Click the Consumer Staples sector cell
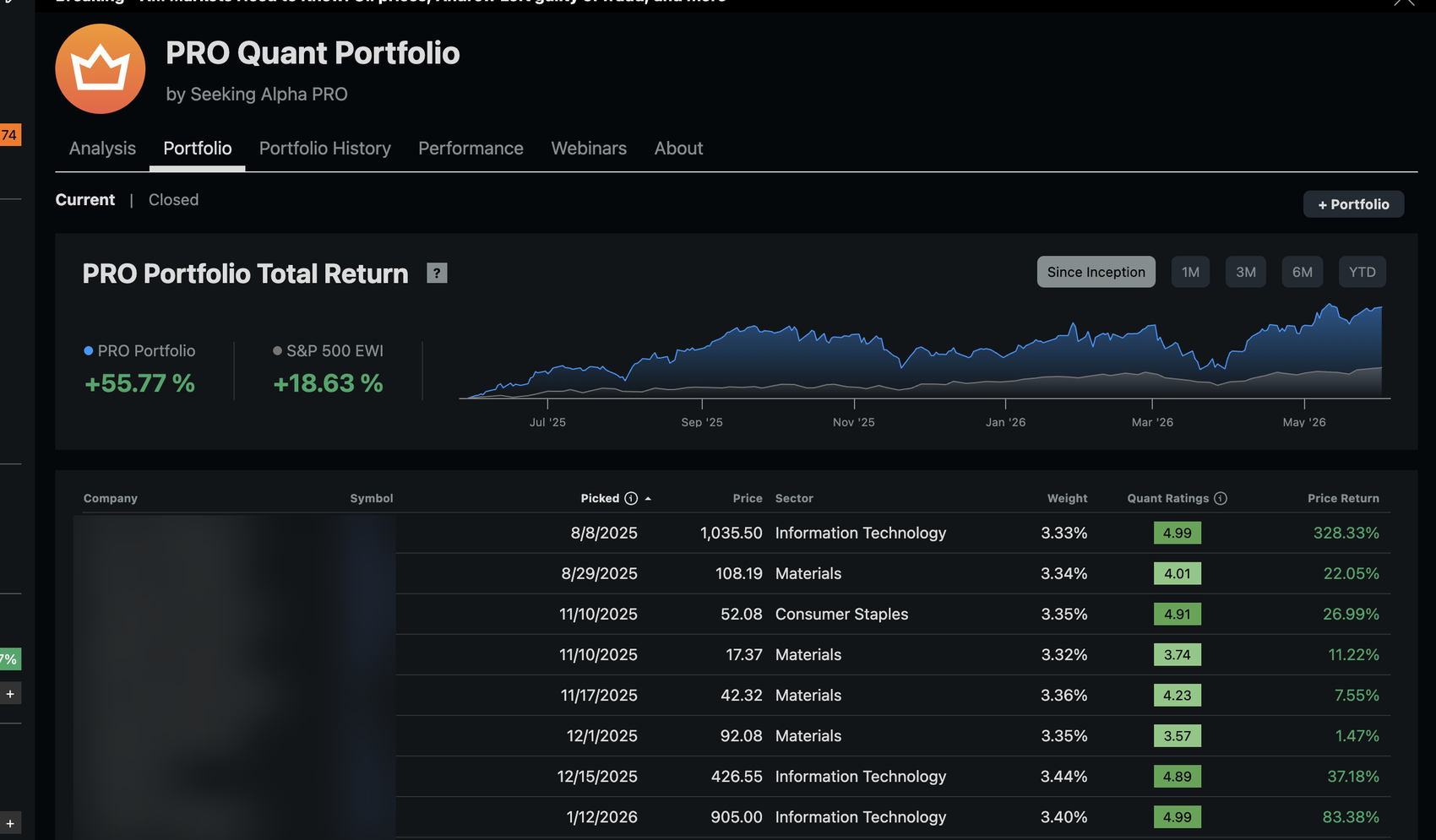Viewport: 1436px width, 840px height. pos(841,614)
